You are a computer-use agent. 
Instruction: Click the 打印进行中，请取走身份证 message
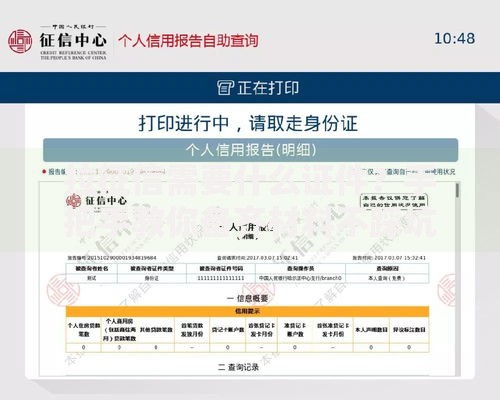(x=248, y=123)
